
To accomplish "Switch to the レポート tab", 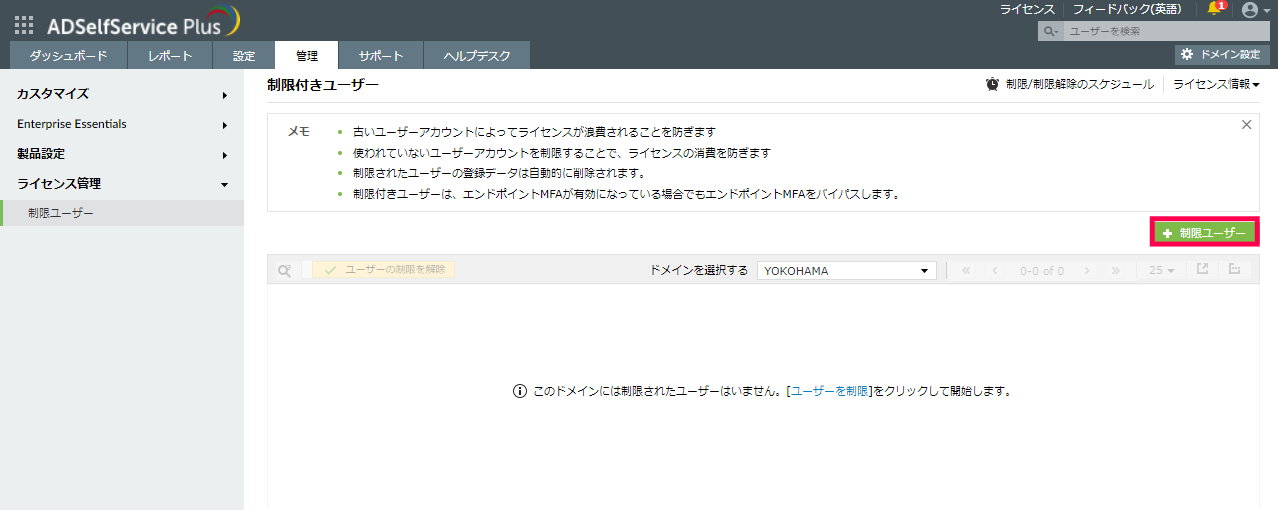I will [x=170, y=56].
